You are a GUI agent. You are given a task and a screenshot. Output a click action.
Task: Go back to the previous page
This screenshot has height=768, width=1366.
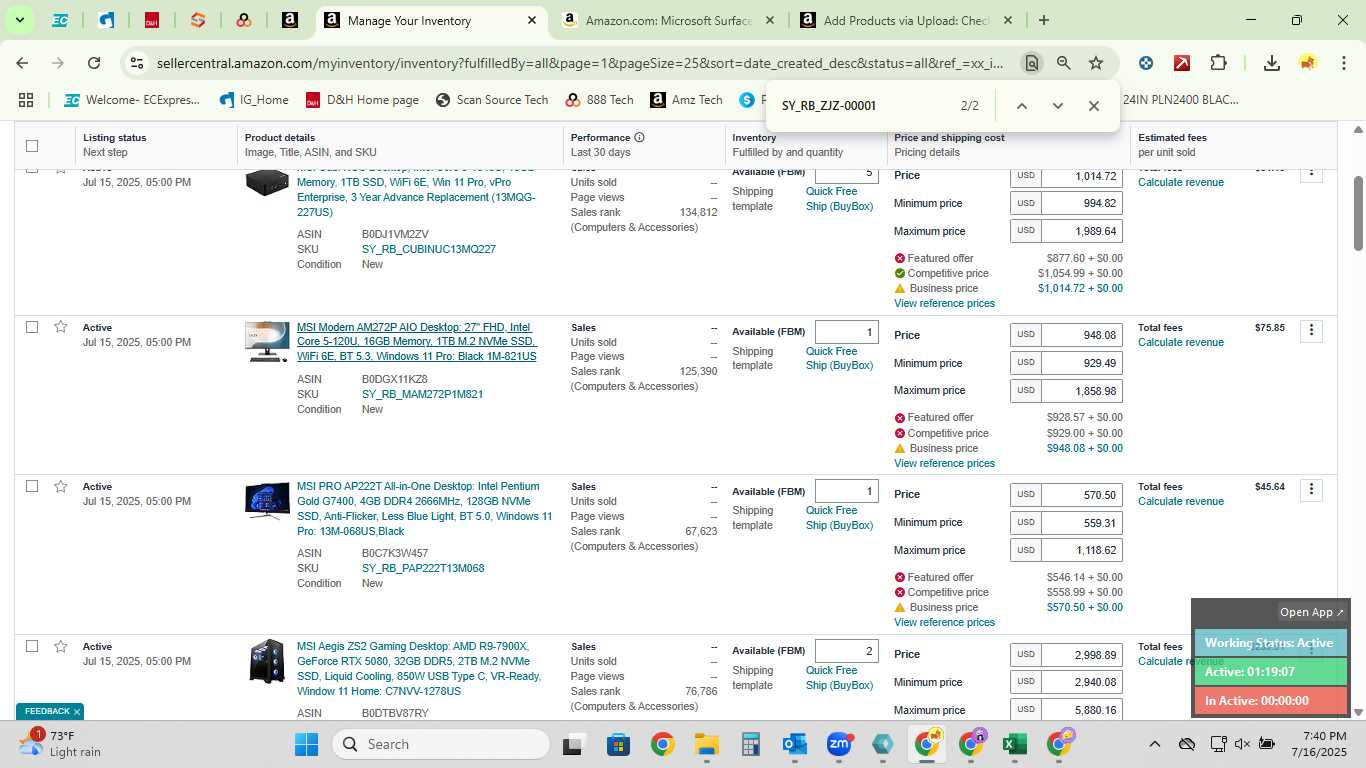[x=22, y=63]
